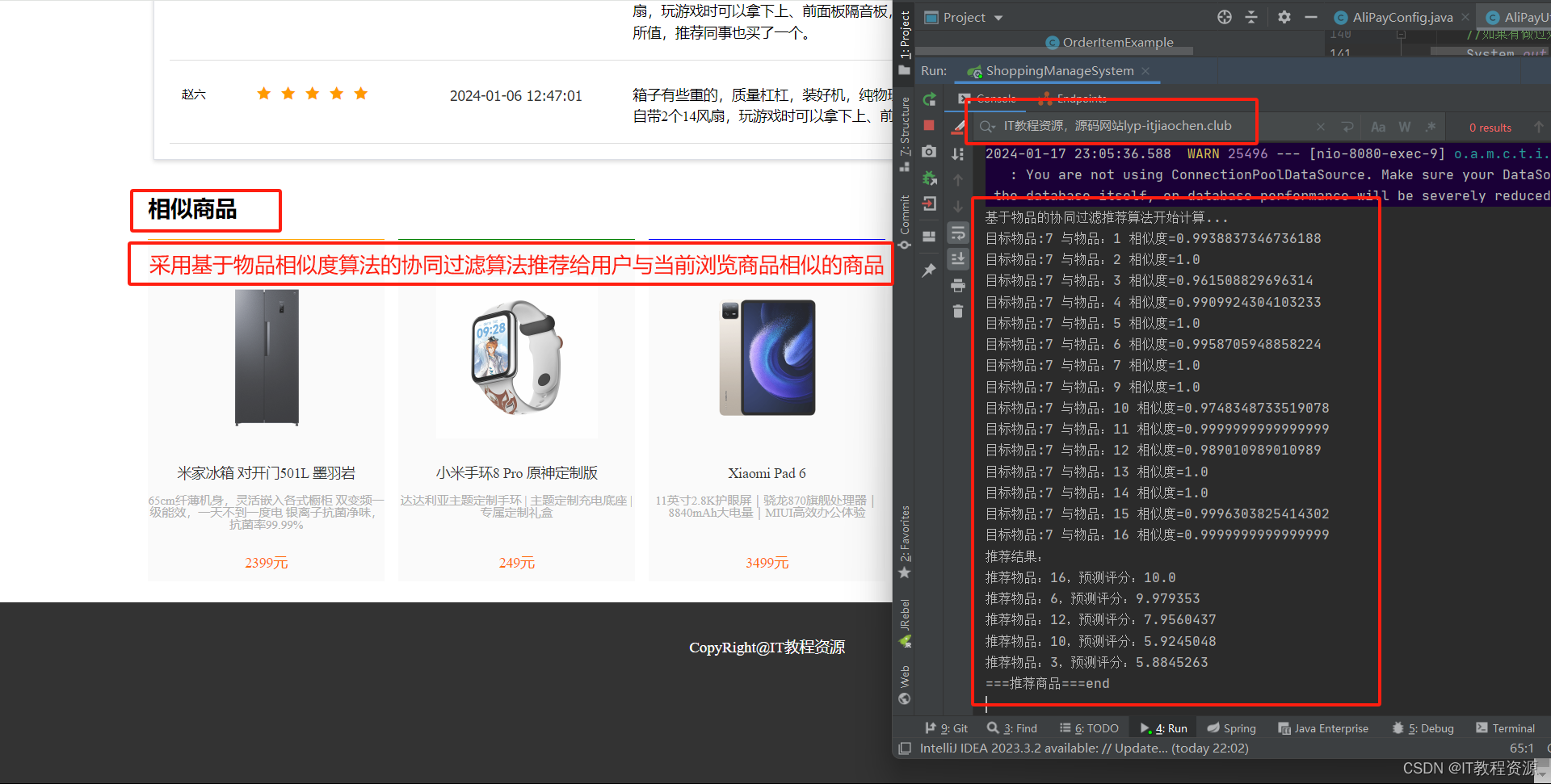The height and width of the screenshot is (784, 1551).
Task: Open the 6: TODO tool window
Action: (x=1089, y=728)
